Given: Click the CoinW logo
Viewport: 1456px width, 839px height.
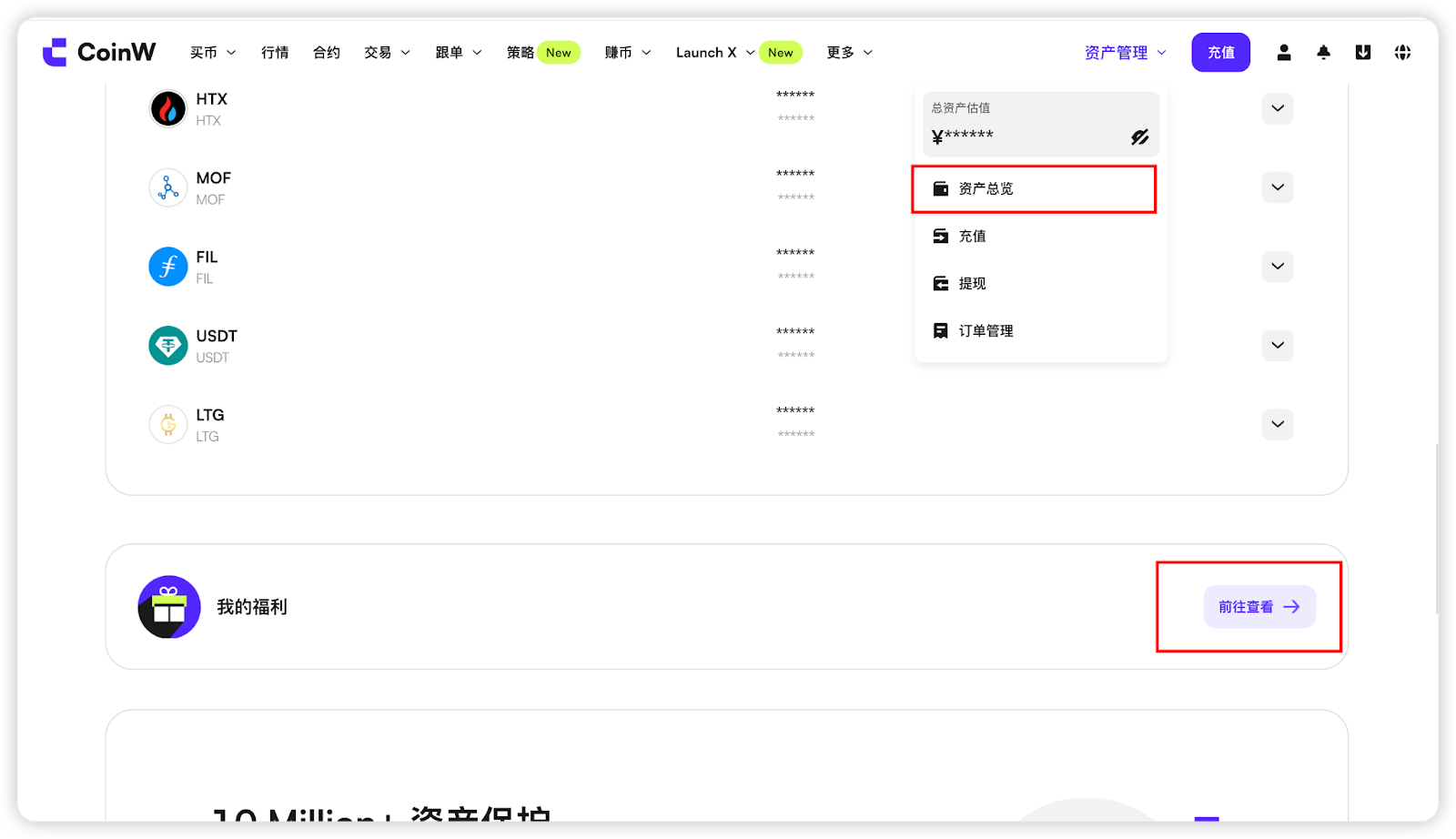Looking at the screenshot, I should 99,52.
